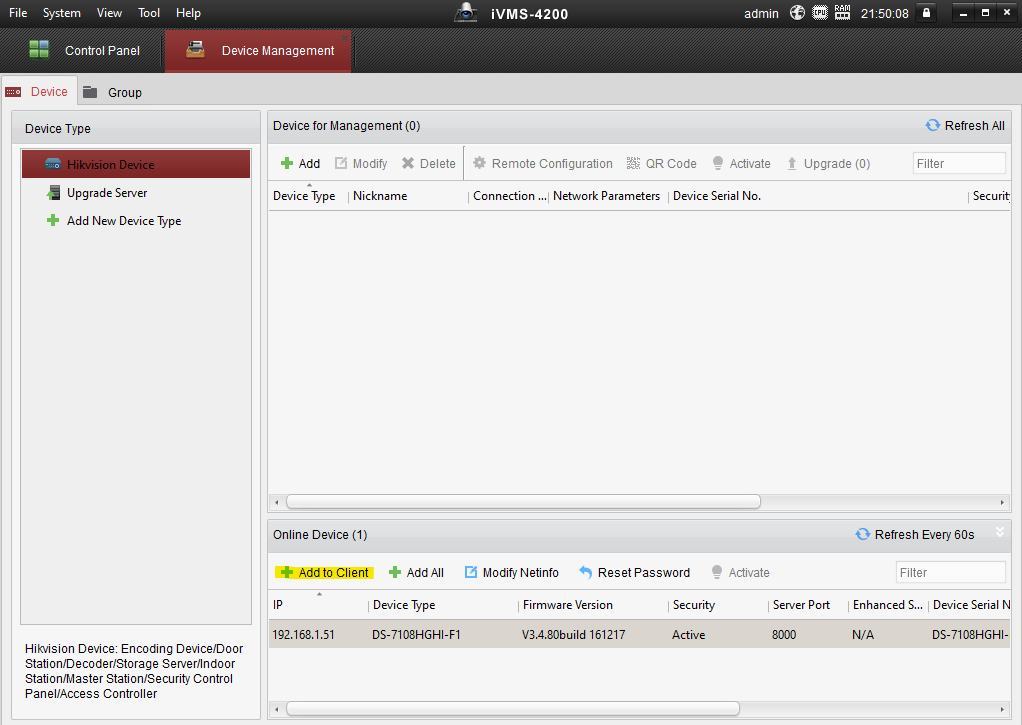The image size is (1022, 725).
Task: Click Reset Password
Action: [635, 572]
